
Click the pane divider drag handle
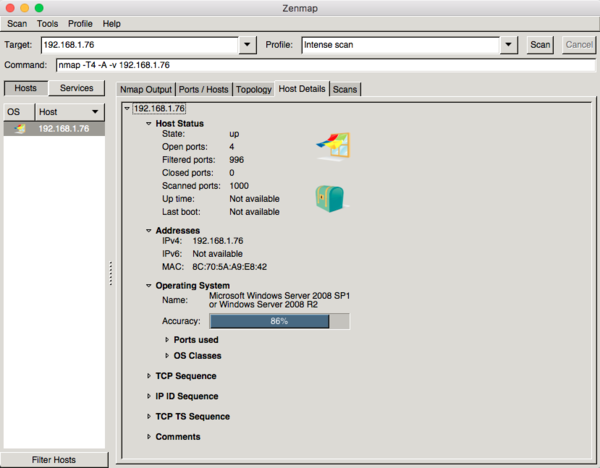111,273
